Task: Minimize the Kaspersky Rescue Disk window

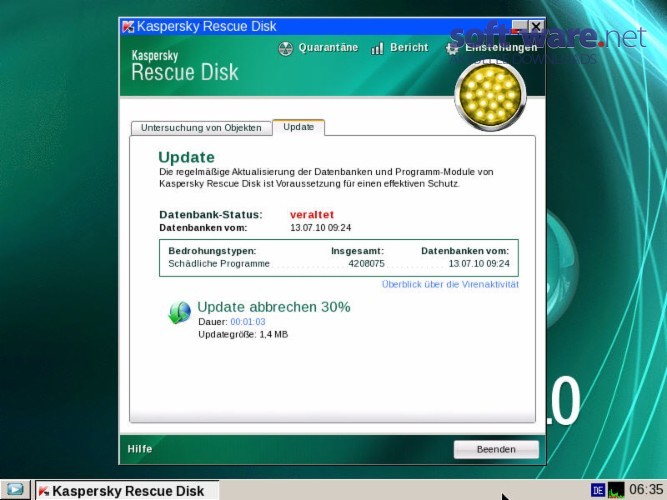Action: pos(519,27)
